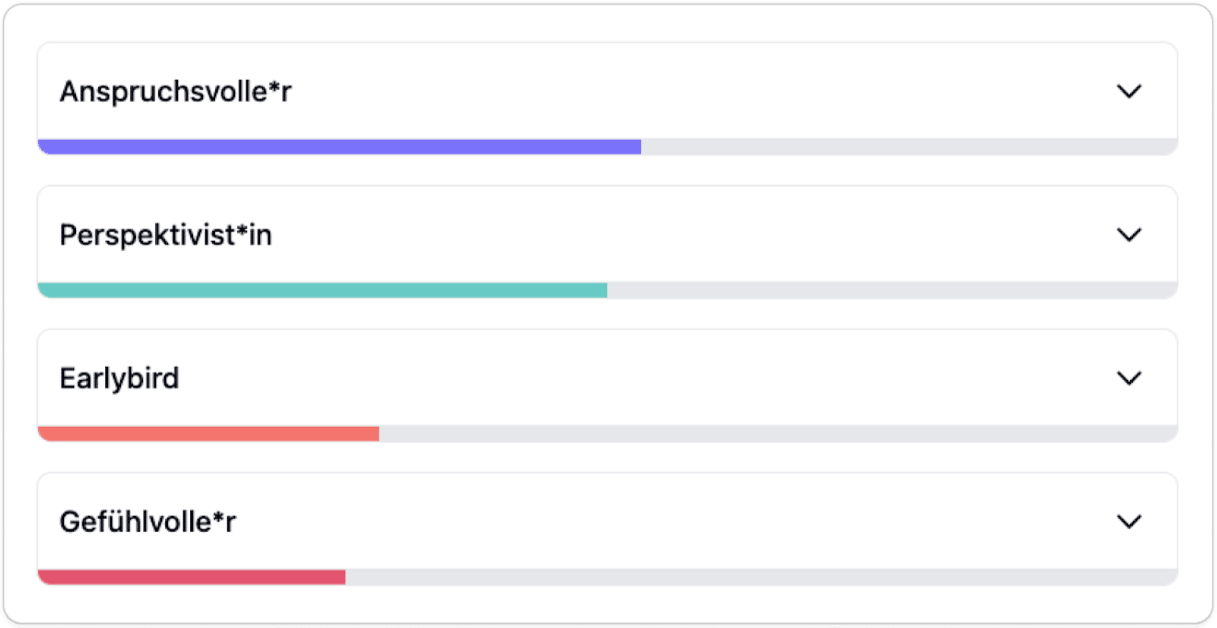Screen dimensions: 1217x628
Task: Expand the Perspektivist*in chevron arrow
Action: coord(1128,235)
